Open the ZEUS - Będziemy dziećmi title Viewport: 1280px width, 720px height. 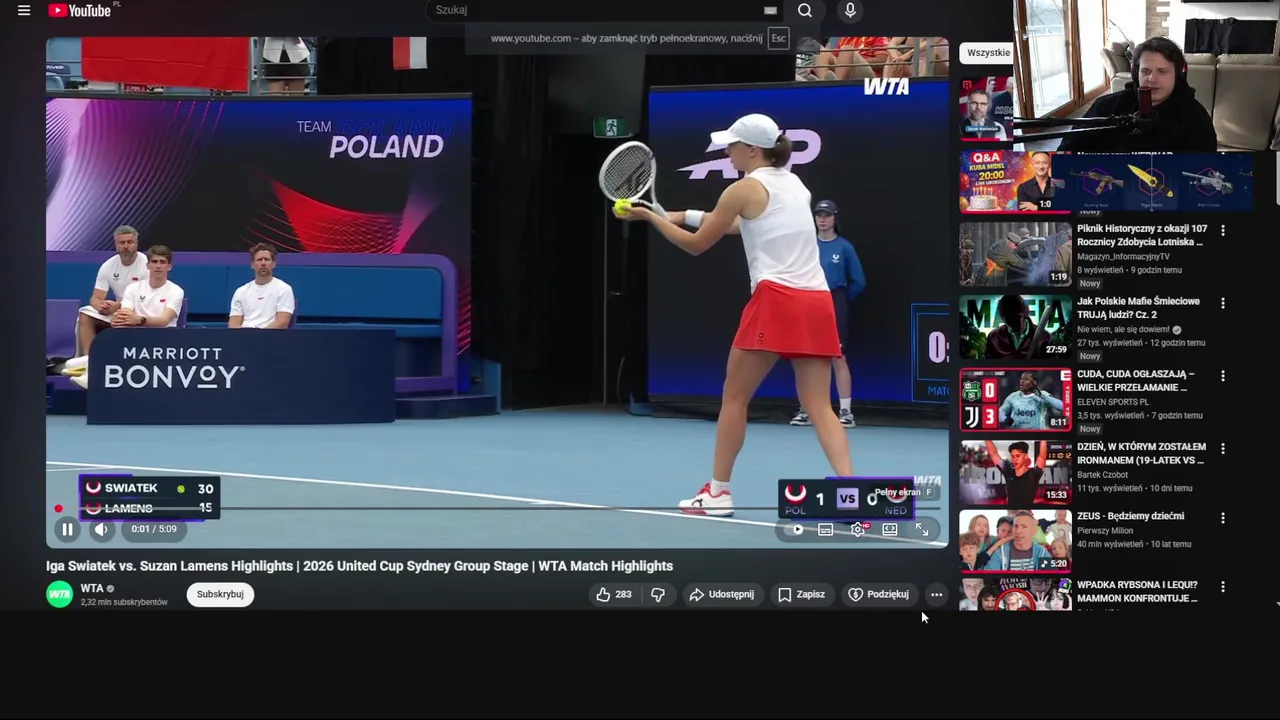[x=1130, y=516]
